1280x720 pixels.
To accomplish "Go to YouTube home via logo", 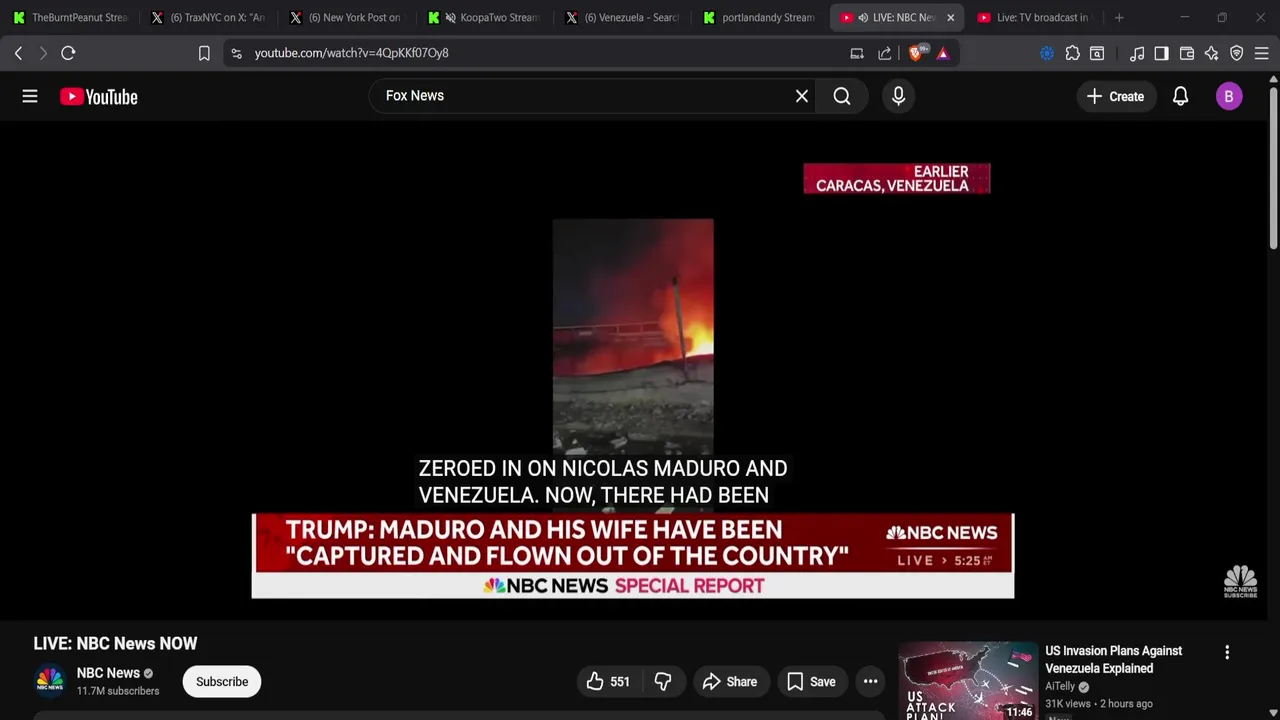I will 98,96.
